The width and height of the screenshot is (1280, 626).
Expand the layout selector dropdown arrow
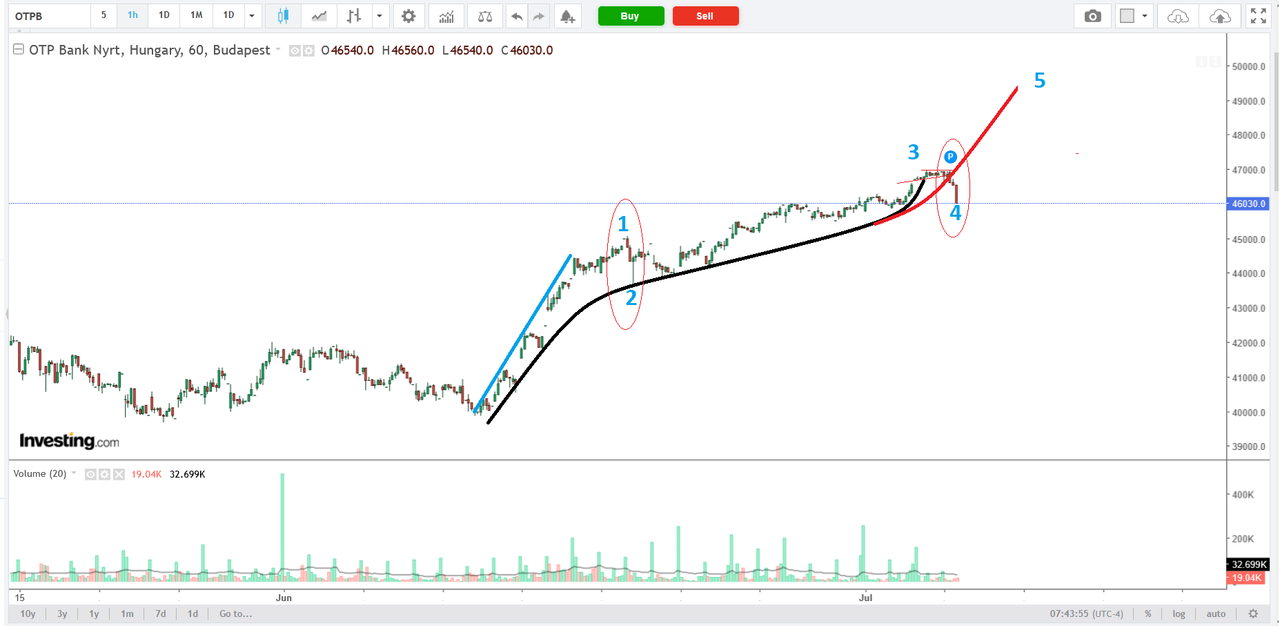click(x=1145, y=16)
